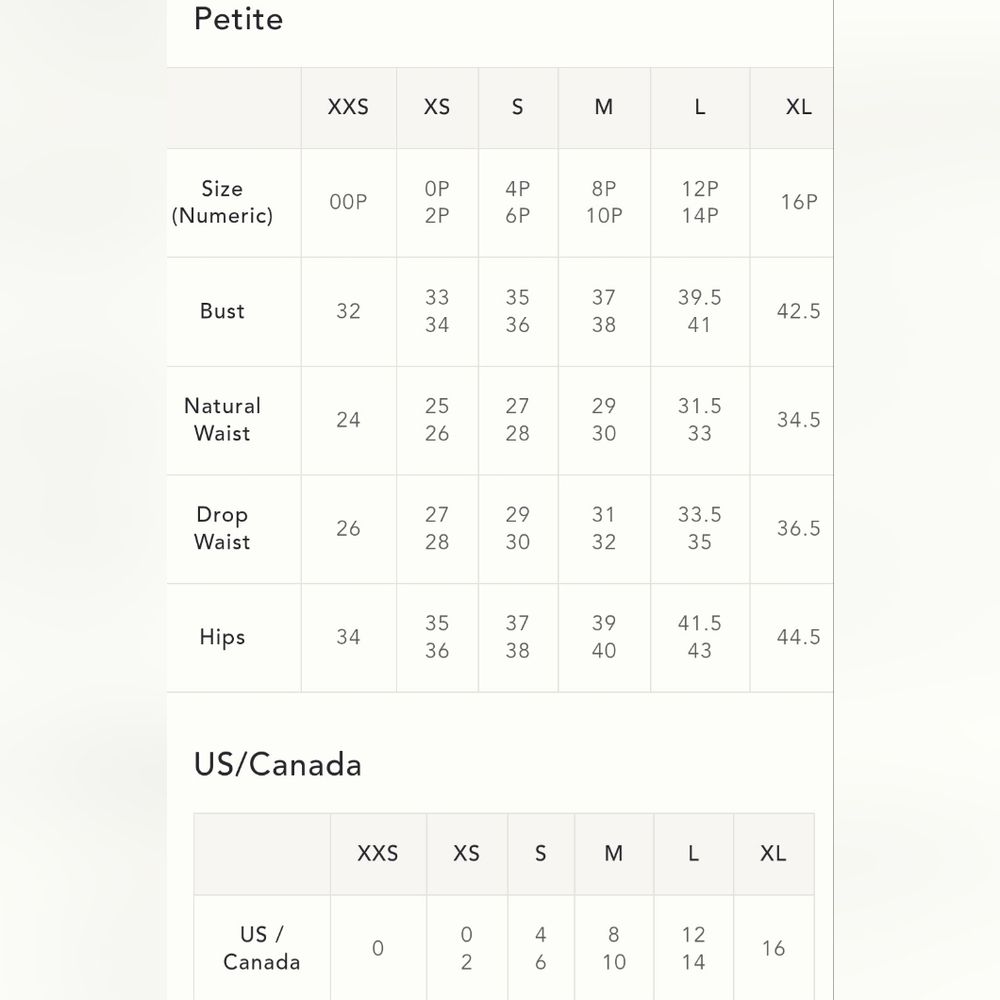This screenshot has height=1000, width=1000.
Task: Select the L column header in US/Canada table
Action: pyautogui.click(x=693, y=853)
